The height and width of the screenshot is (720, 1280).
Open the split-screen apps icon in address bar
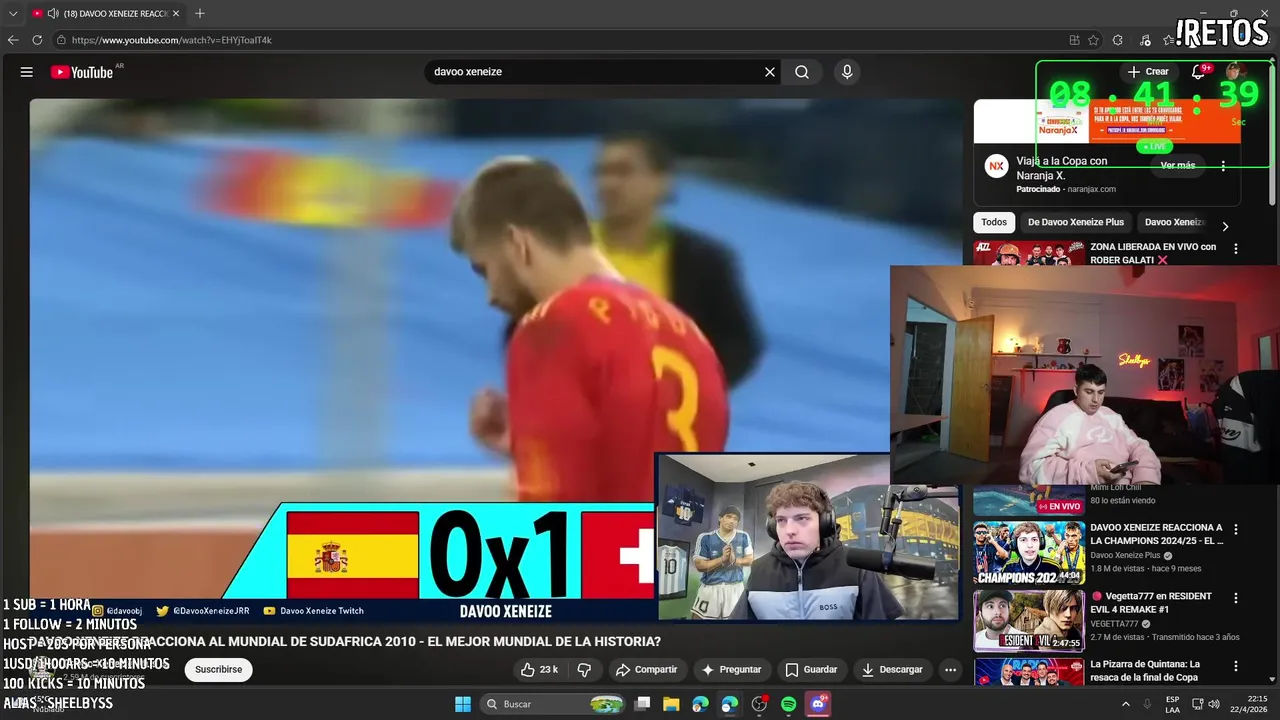1074,40
